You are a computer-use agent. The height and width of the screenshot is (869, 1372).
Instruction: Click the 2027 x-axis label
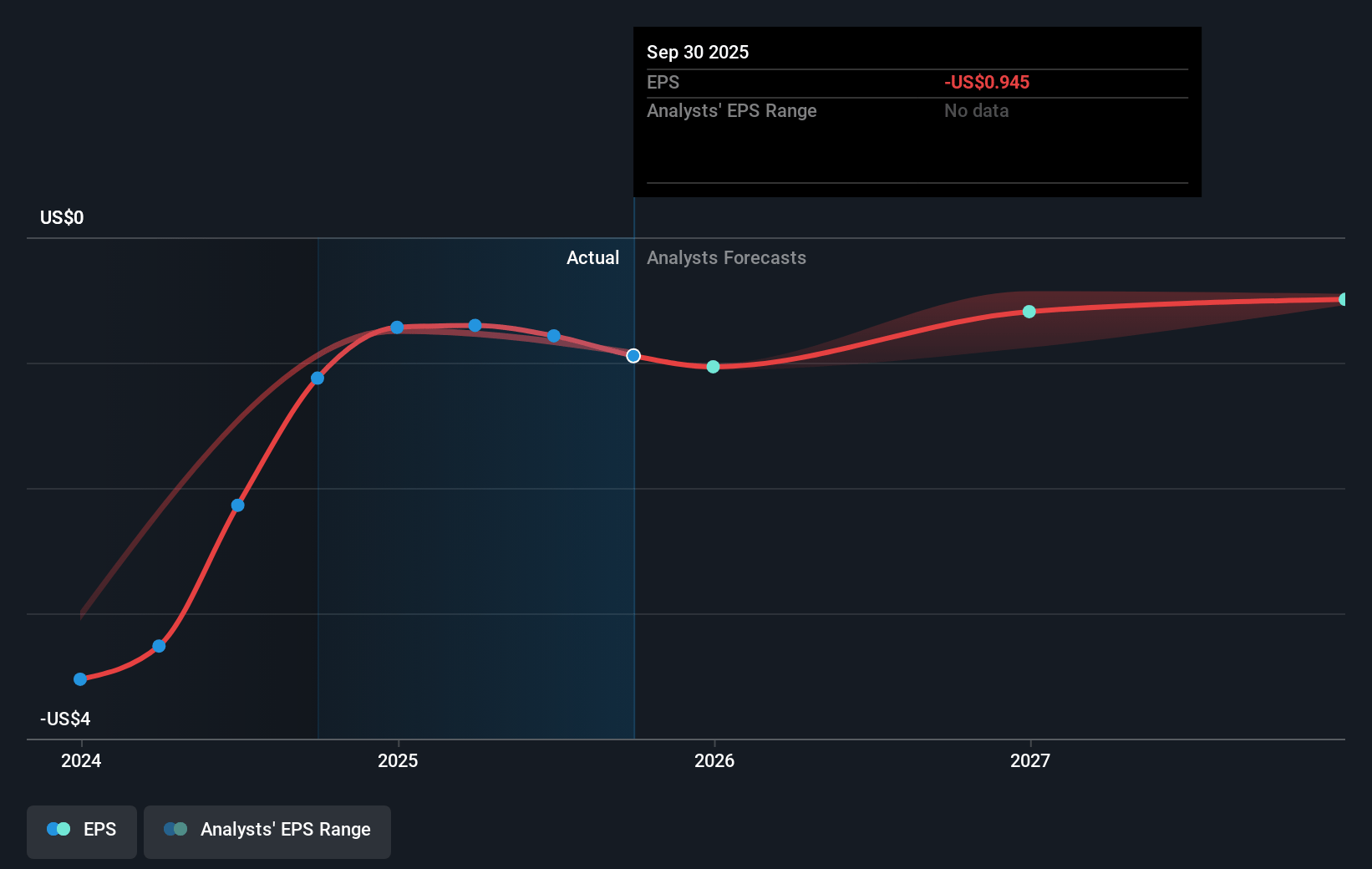click(1030, 760)
